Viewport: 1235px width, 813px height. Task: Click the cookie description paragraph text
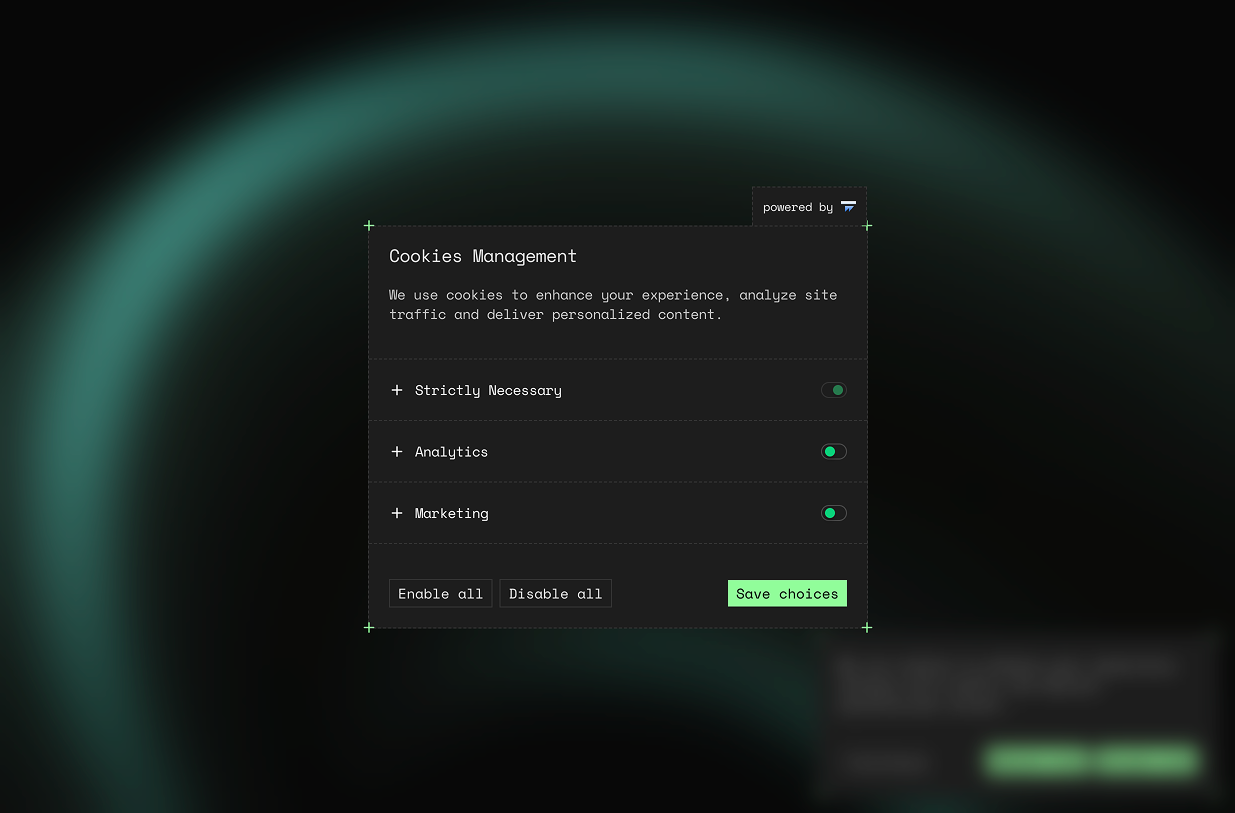(612, 305)
